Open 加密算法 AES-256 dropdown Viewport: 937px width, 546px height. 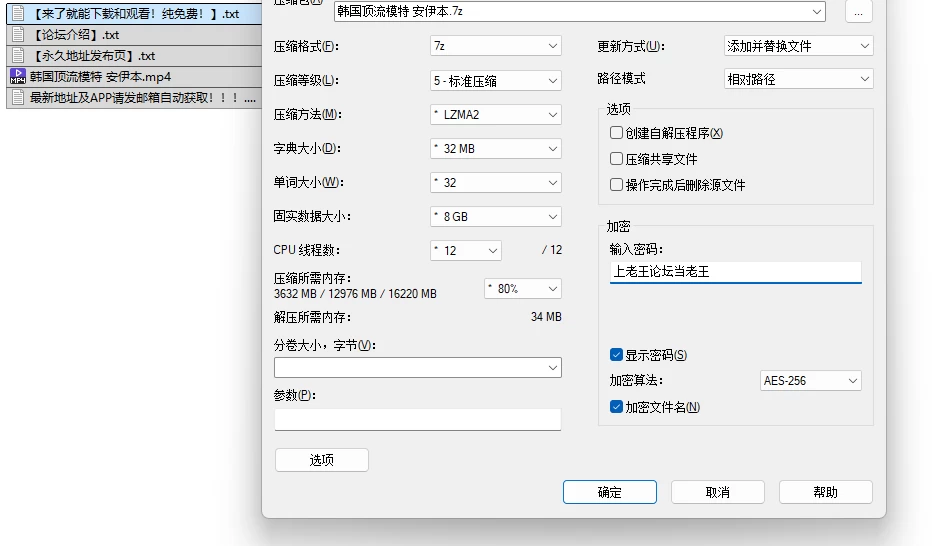(810, 381)
